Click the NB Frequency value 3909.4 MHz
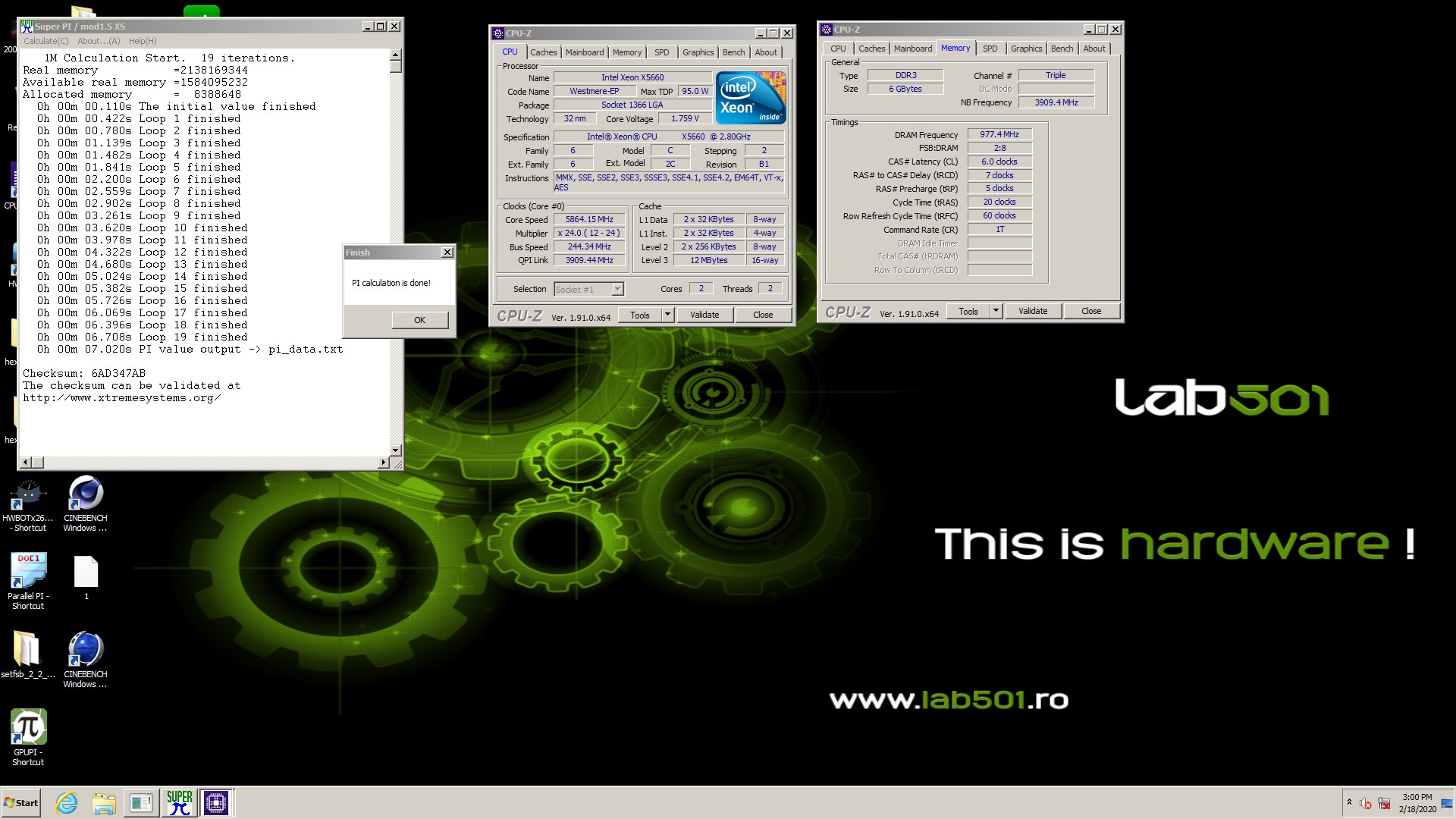The width and height of the screenshot is (1456, 819). (x=1056, y=102)
